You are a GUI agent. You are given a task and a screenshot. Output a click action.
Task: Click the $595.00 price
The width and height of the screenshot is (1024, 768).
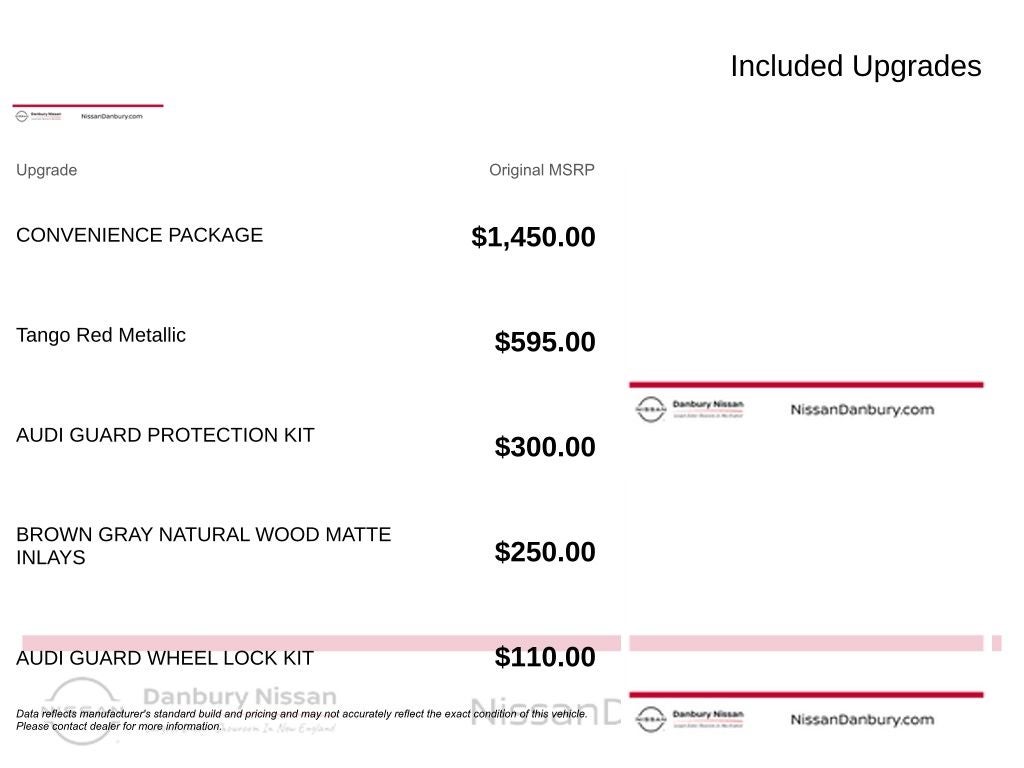[545, 342]
